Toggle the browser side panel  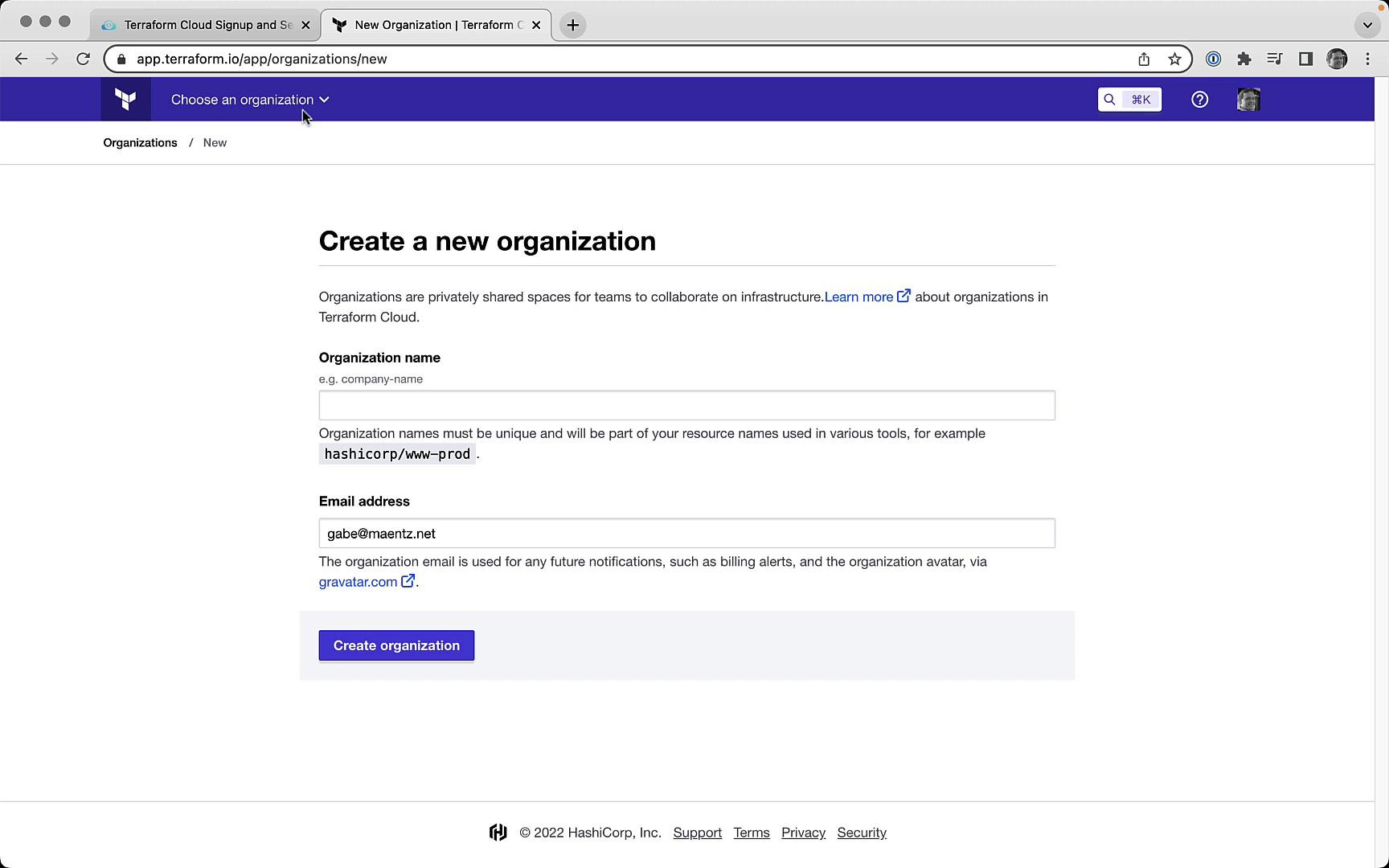1305,59
